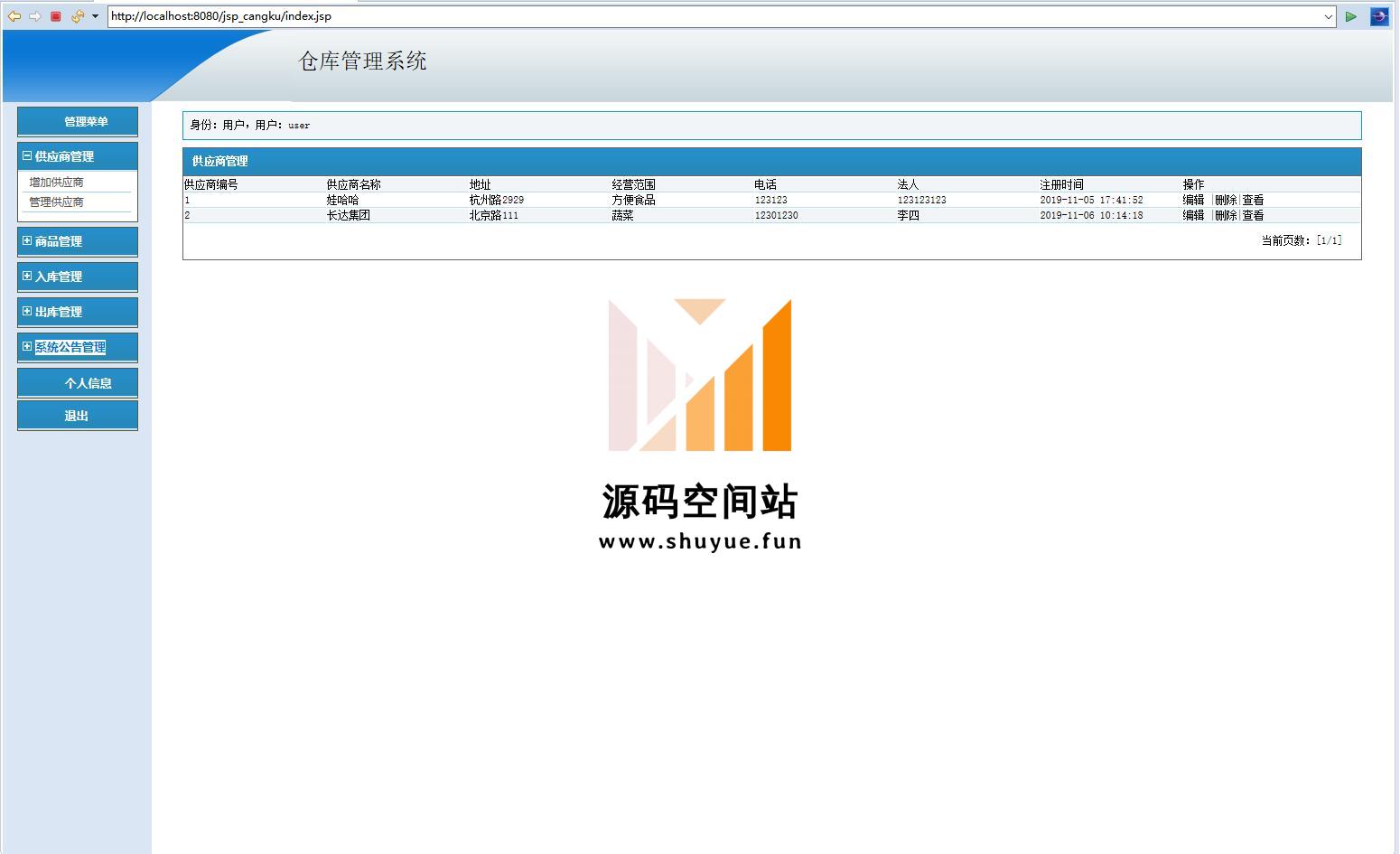Click the 杭州路2929 address cell
This screenshot has height=854, width=1400.
tap(497, 200)
